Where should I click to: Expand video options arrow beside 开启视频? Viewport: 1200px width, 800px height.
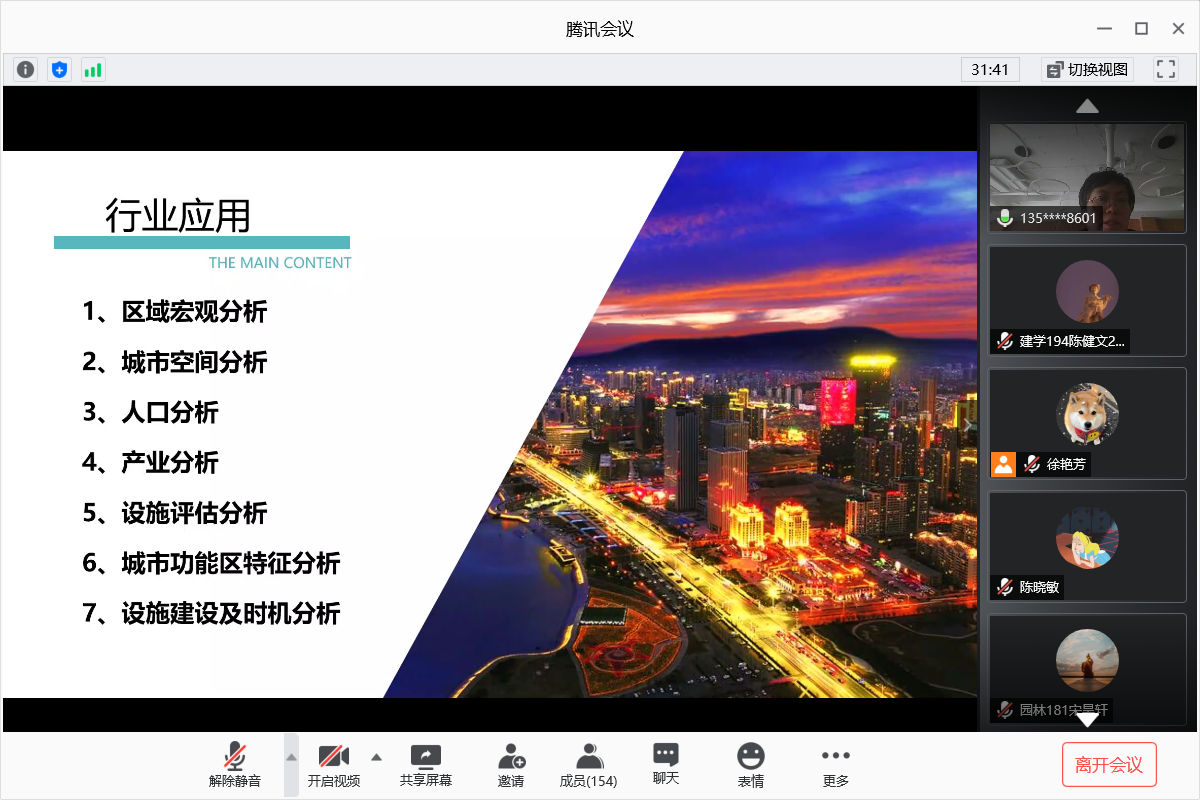tap(377, 756)
